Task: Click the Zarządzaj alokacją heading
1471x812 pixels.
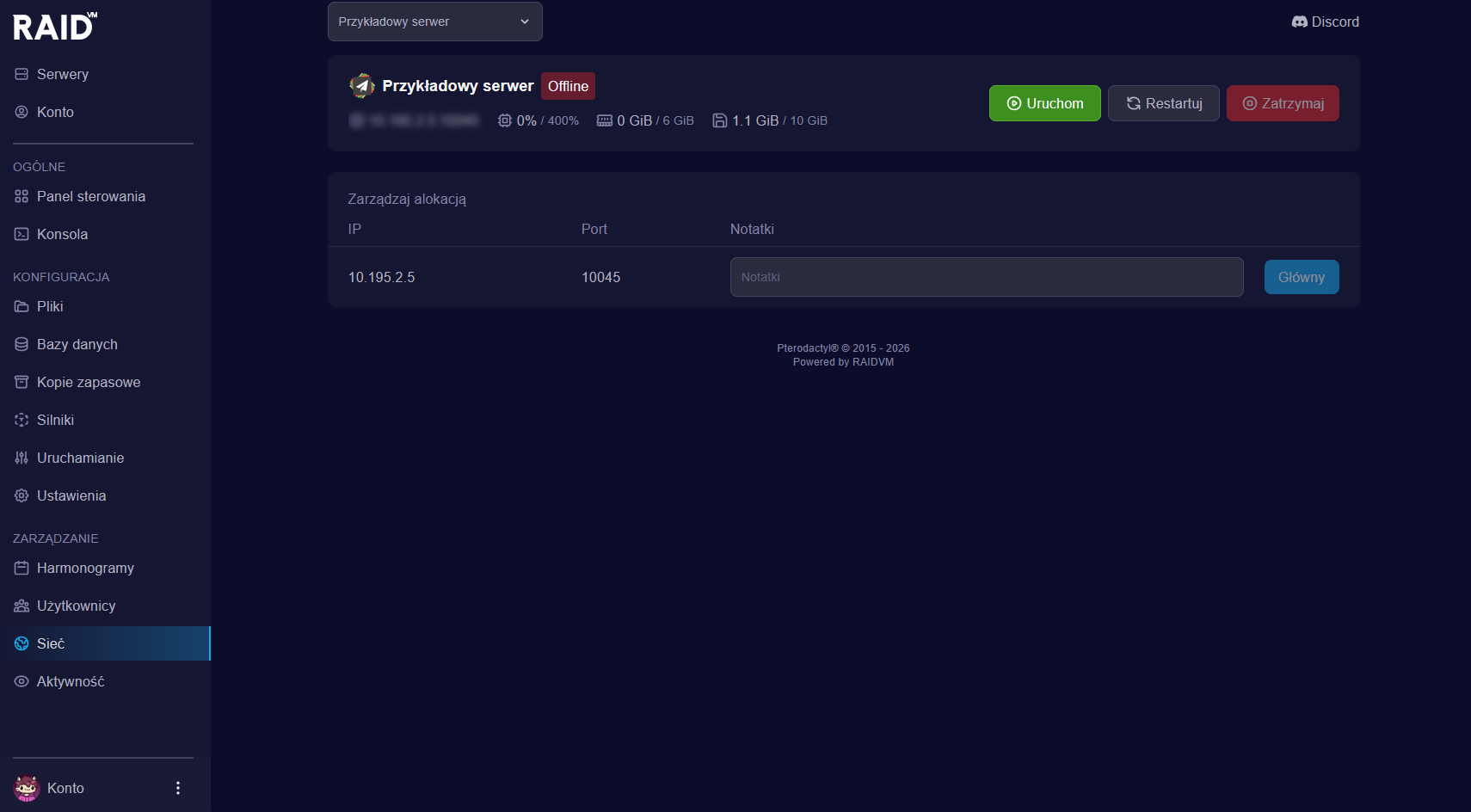Action: [x=407, y=199]
